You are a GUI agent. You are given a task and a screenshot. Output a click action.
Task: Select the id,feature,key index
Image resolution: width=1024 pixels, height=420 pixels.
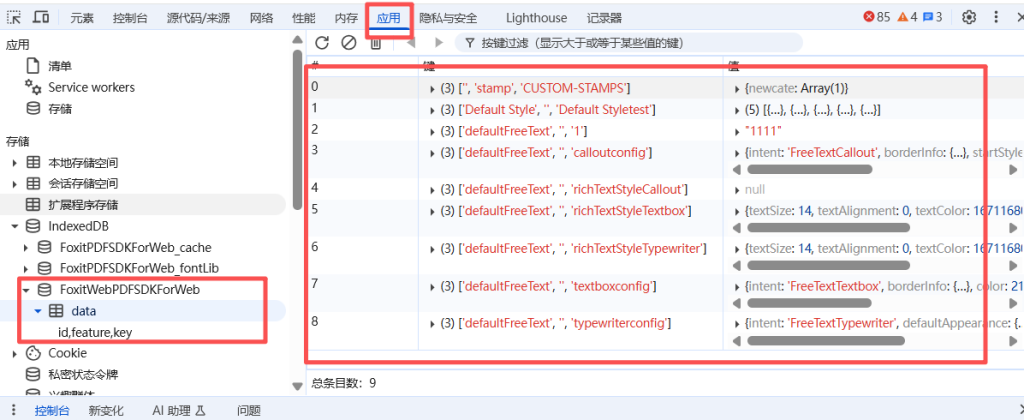tap(94, 332)
